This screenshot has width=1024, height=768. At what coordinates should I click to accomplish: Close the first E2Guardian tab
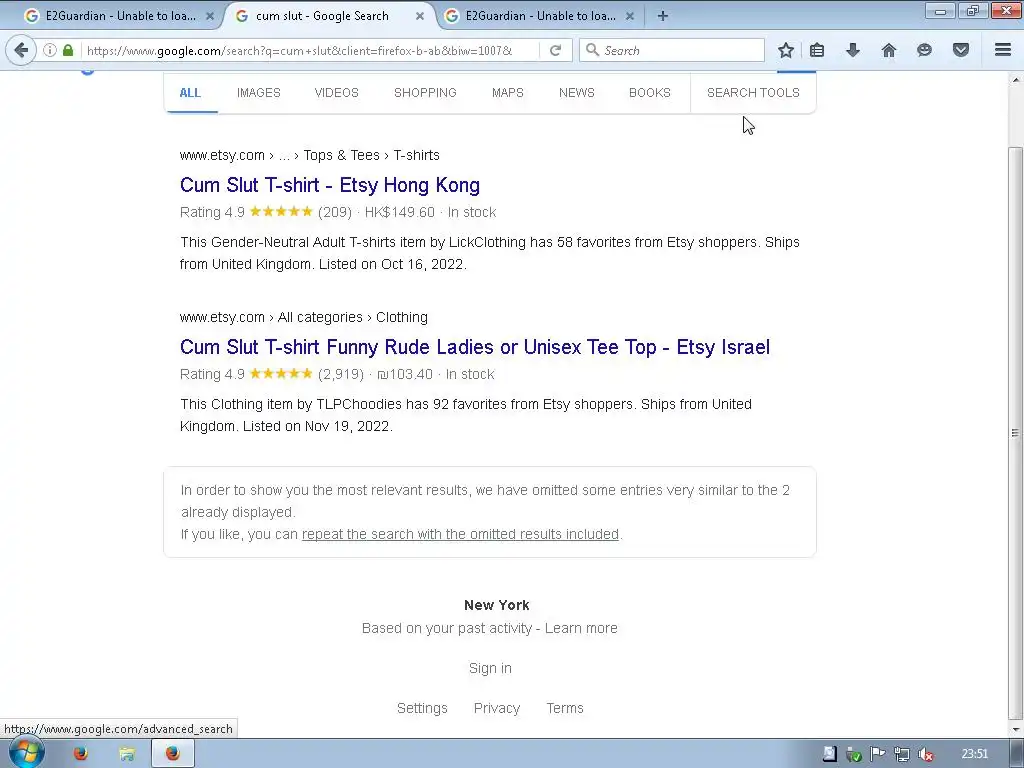click(x=210, y=16)
